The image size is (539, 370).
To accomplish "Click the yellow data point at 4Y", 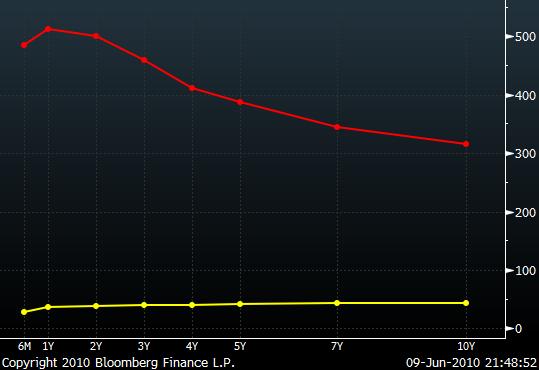I will [192, 305].
